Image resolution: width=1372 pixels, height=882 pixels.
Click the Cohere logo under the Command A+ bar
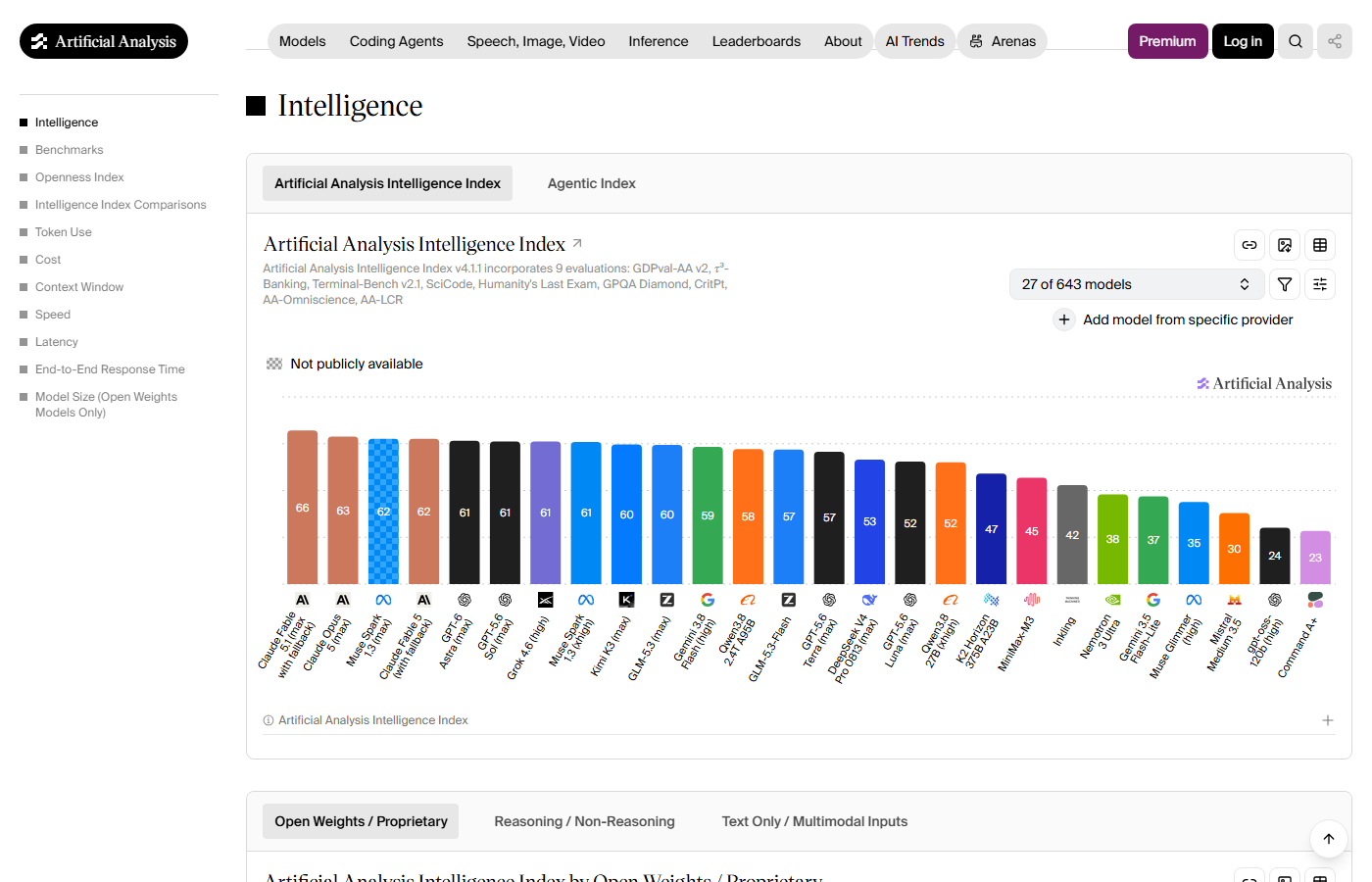click(x=1315, y=600)
